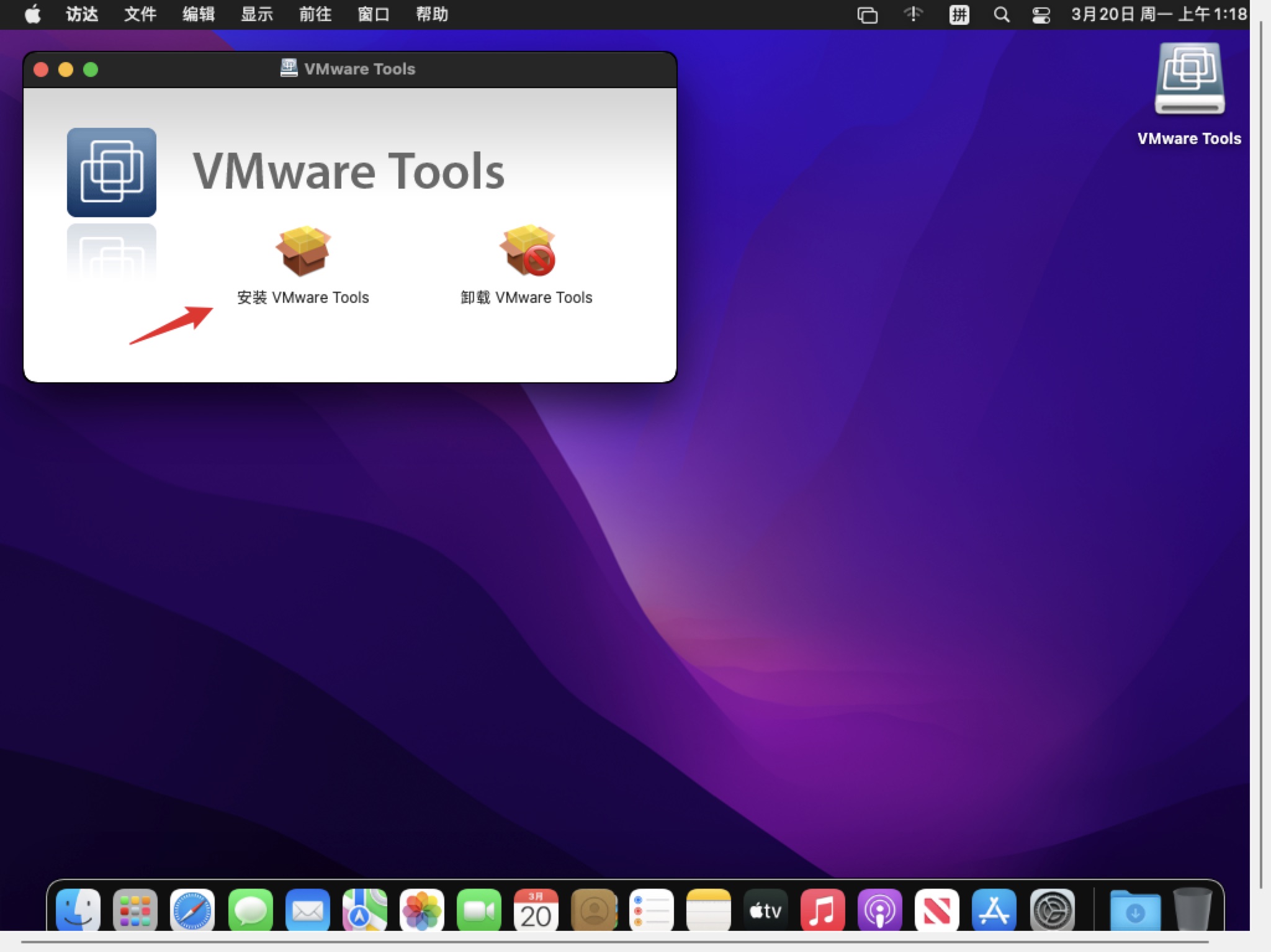The height and width of the screenshot is (952, 1271).
Task: Open Safari from the Dock
Action: (x=192, y=911)
